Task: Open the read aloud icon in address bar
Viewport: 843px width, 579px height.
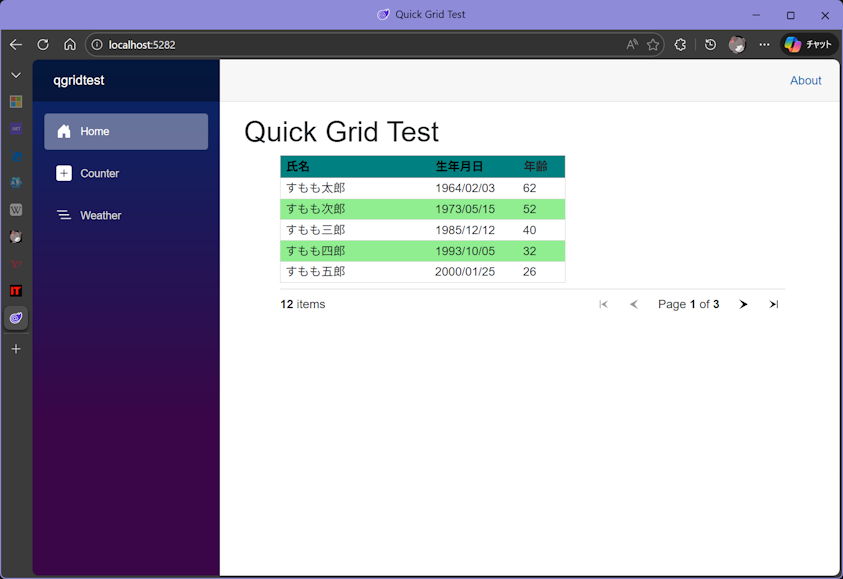Action: [632, 45]
